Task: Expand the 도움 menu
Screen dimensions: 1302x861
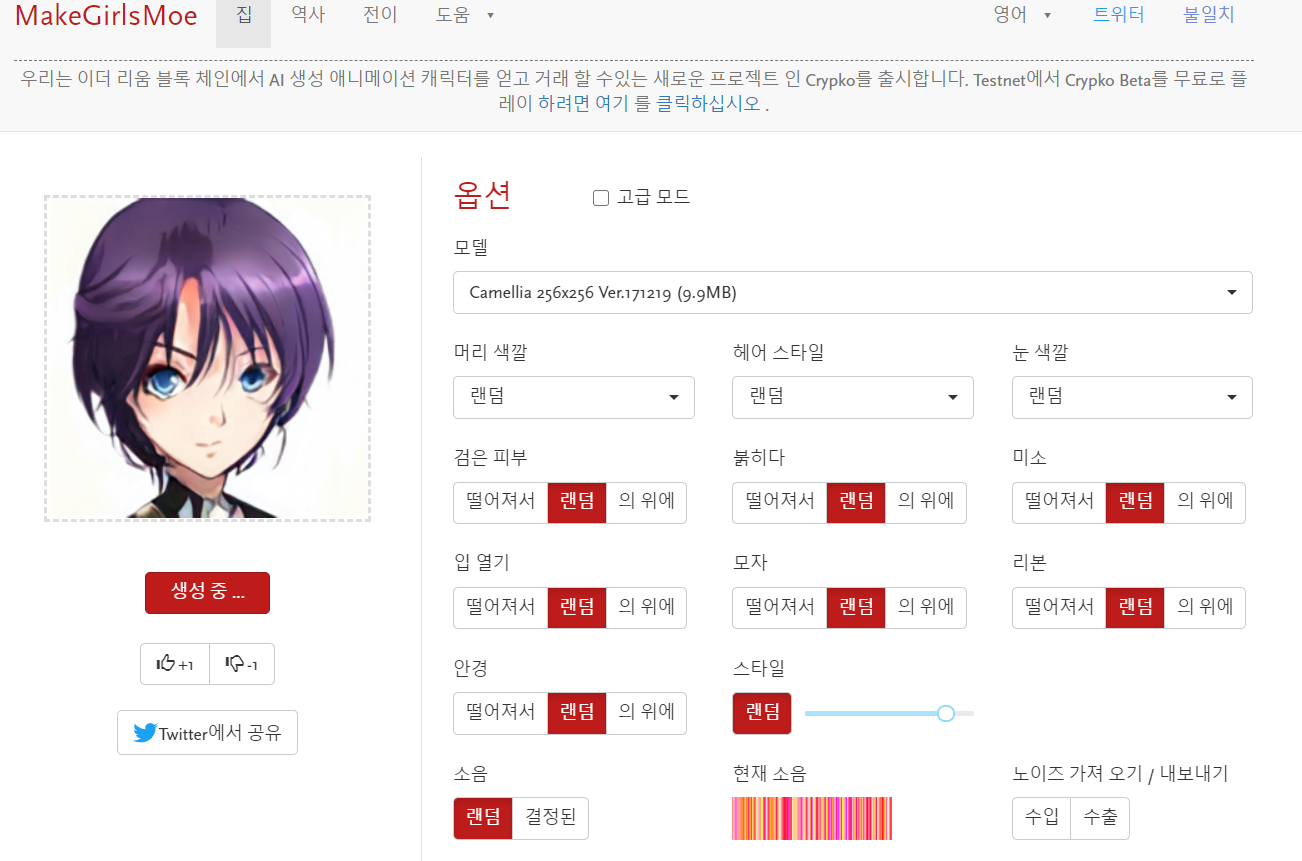Action: [x=465, y=15]
